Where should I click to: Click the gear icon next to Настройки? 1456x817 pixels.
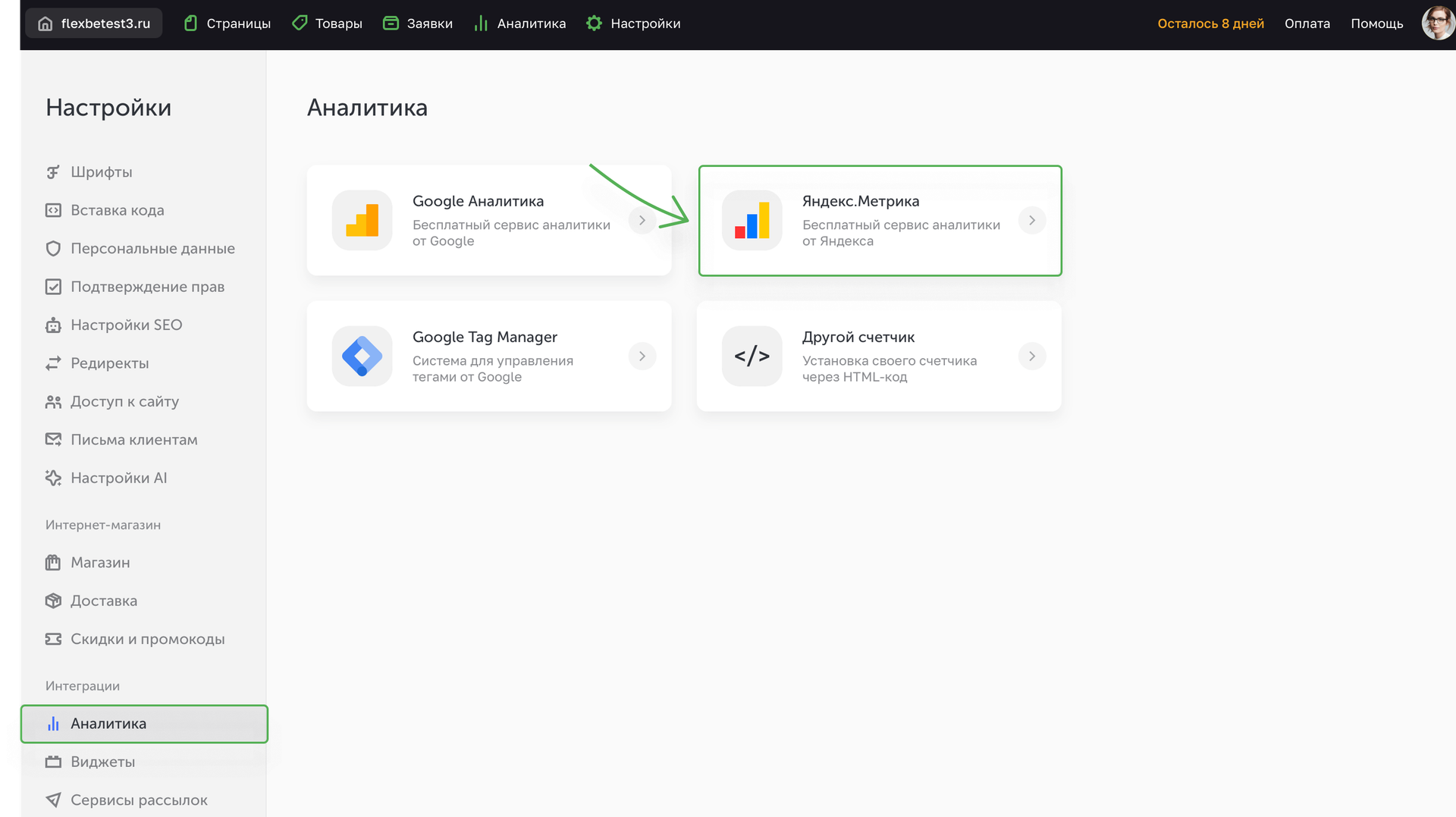(594, 24)
